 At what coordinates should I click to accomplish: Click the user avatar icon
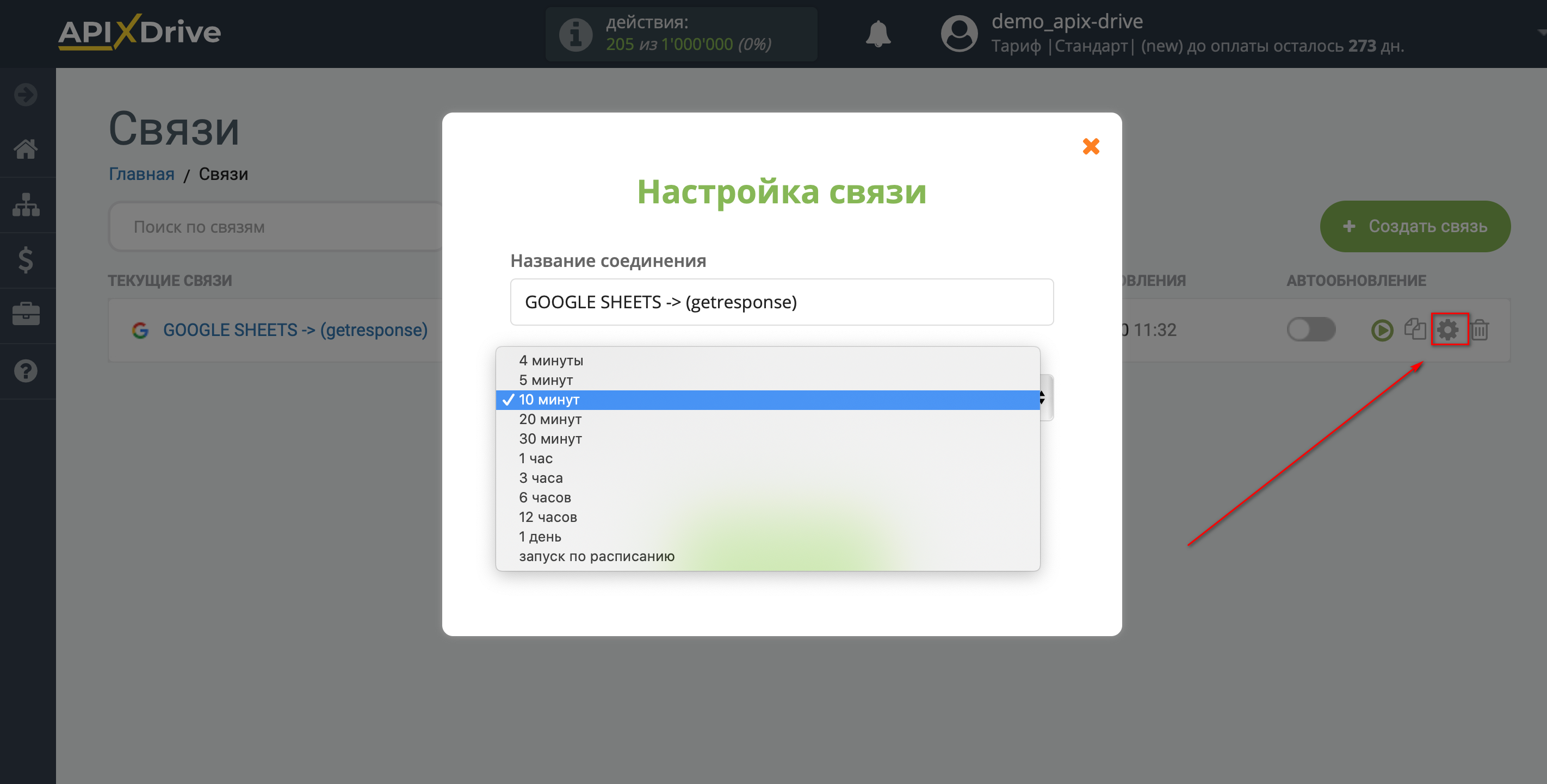(959, 34)
